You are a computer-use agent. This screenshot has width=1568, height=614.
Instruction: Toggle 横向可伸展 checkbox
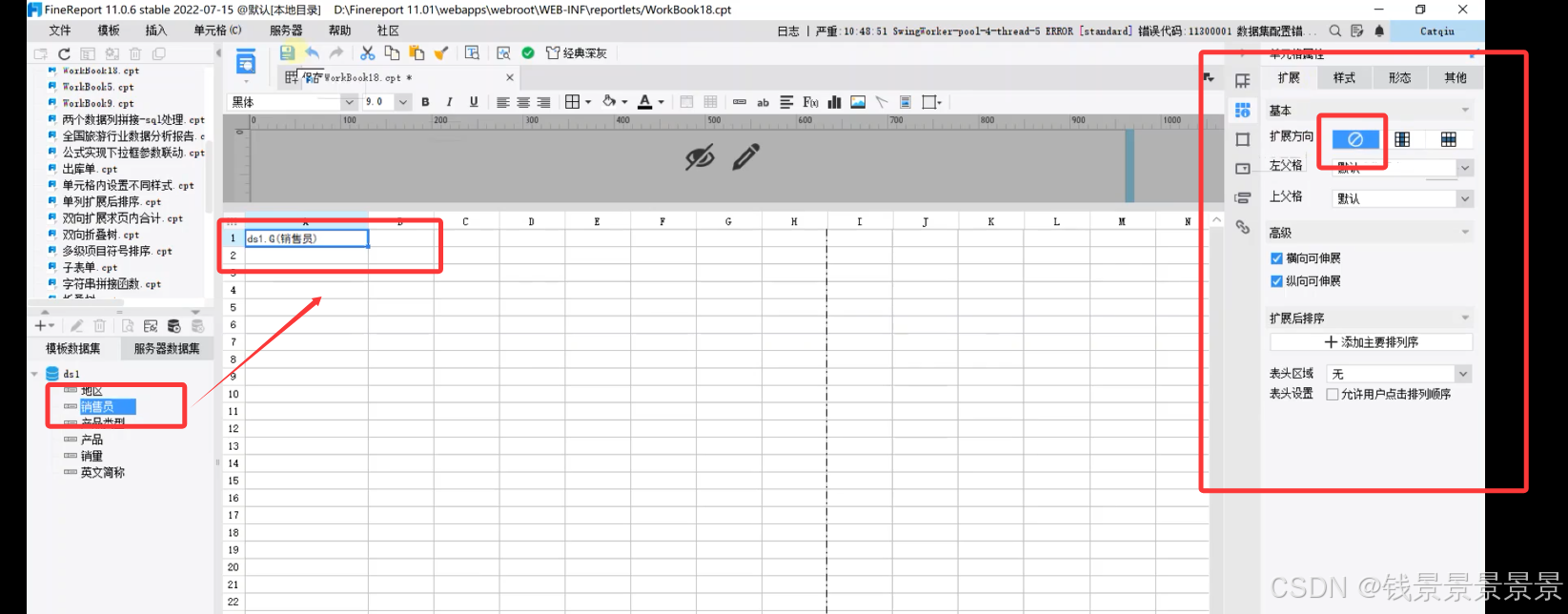(x=1276, y=258)
